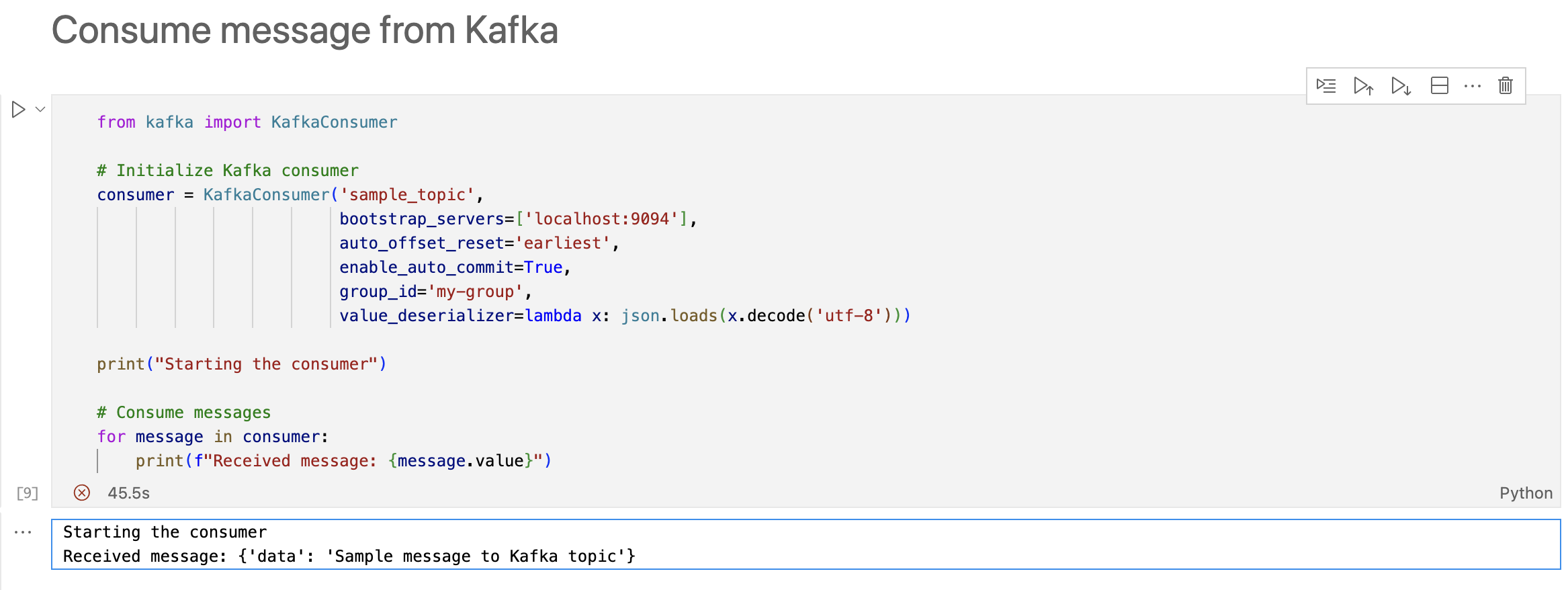Open the run options dropdown arrow
This screenshot has height=590, width=1568.
coord(40,109)
